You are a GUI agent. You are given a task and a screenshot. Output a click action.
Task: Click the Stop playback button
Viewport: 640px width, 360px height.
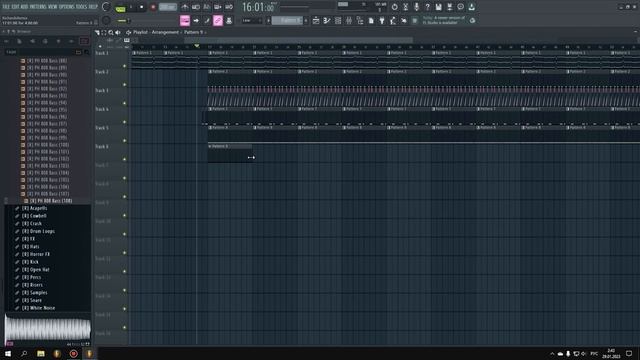point(142,7)
